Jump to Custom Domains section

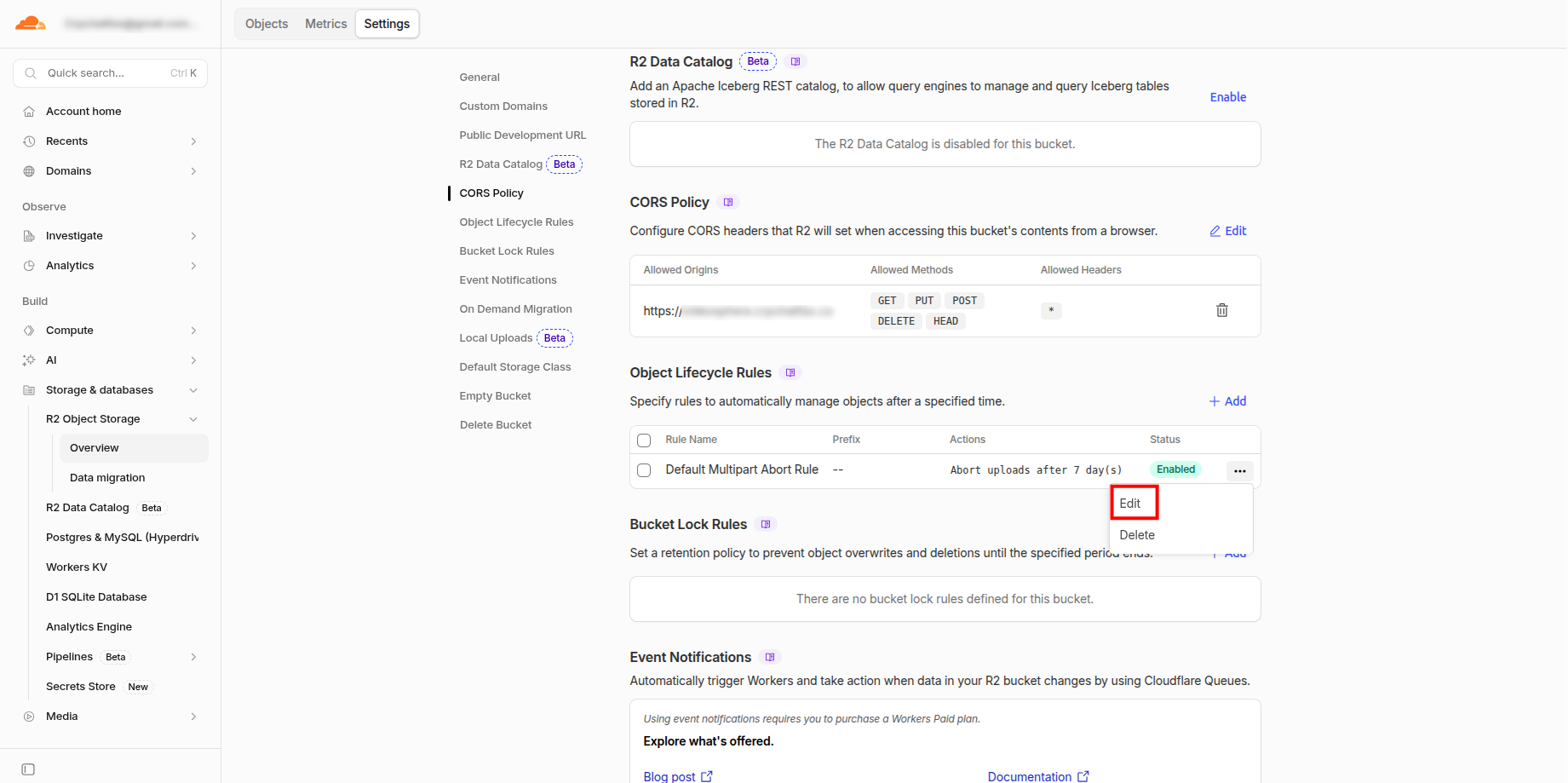click(503, 107)
